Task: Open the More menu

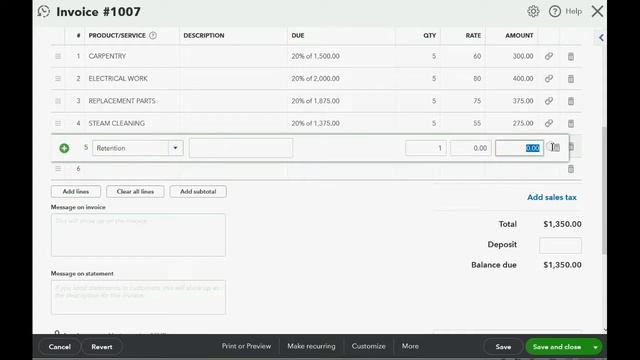Action: click(x=410, y=346)
